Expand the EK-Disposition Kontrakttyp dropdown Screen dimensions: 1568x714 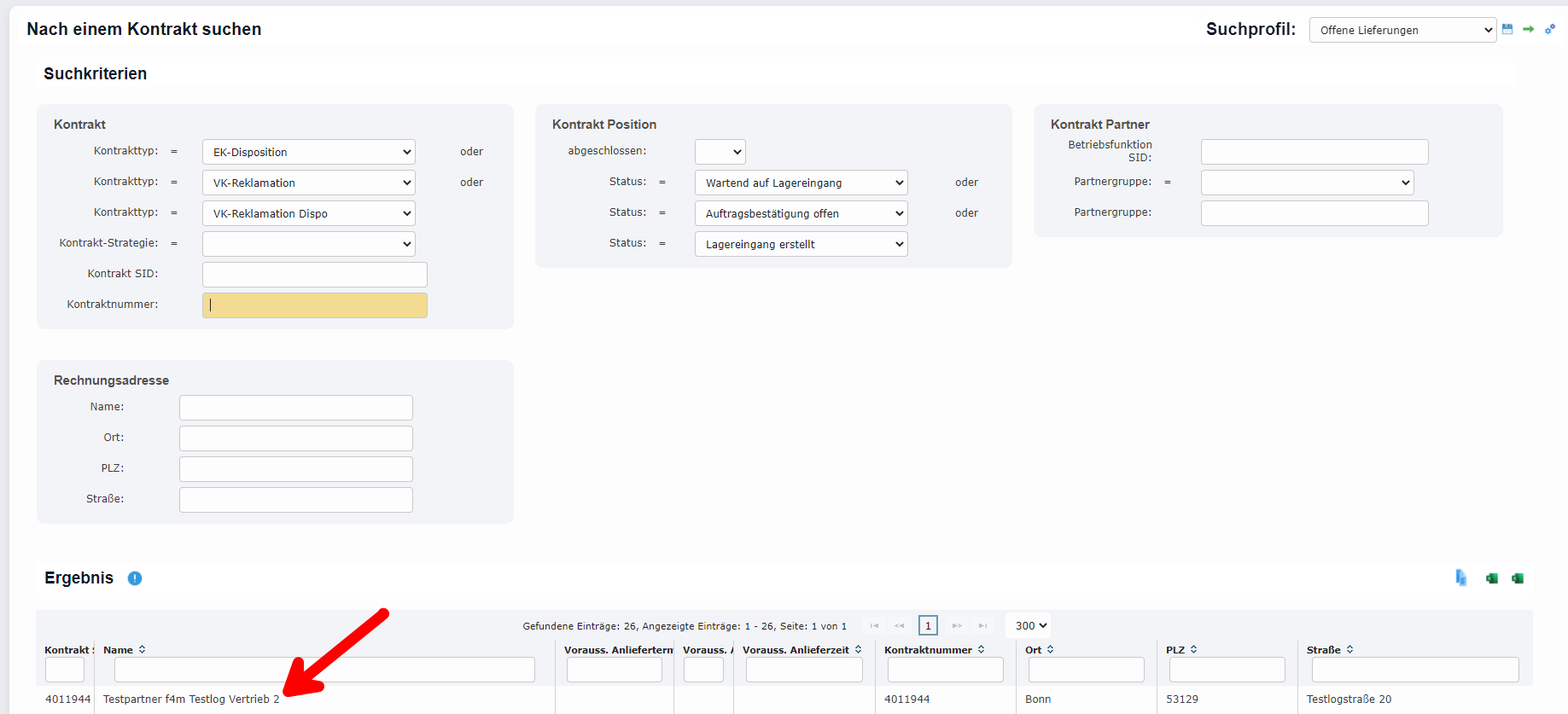click(308, 152)
